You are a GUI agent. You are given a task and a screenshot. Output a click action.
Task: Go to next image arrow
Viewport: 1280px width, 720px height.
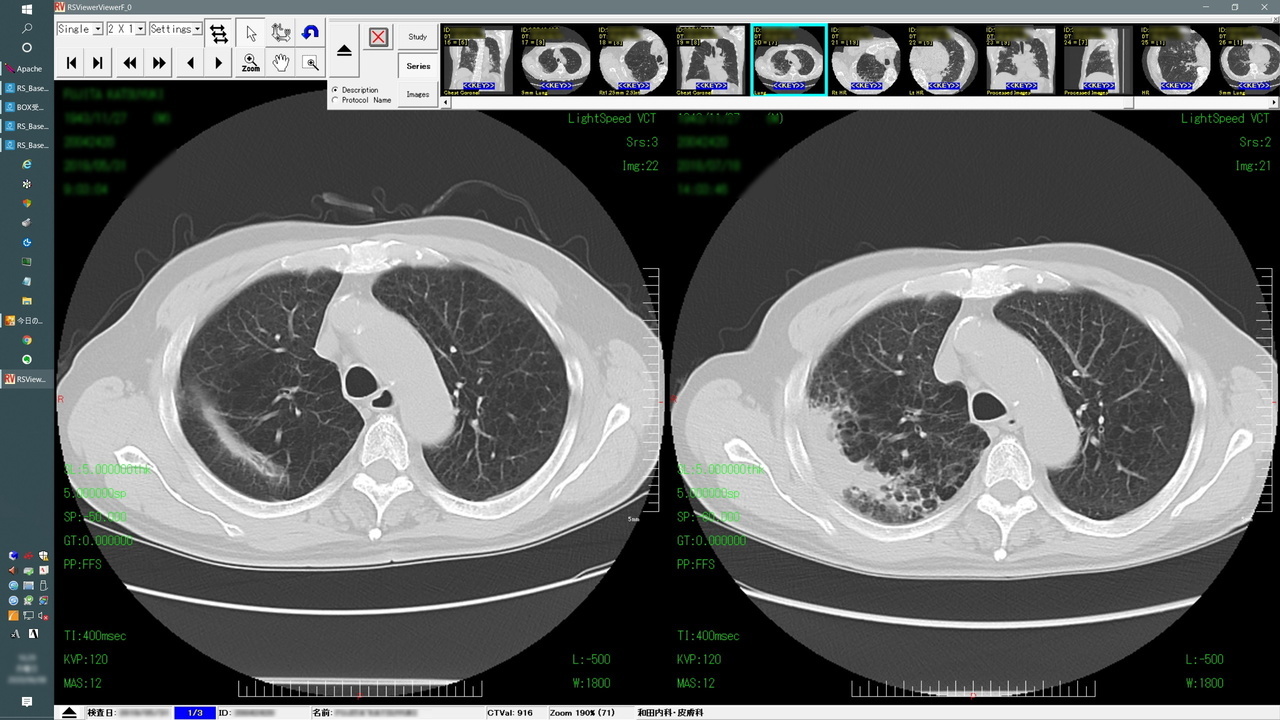[x=218, y=63]
